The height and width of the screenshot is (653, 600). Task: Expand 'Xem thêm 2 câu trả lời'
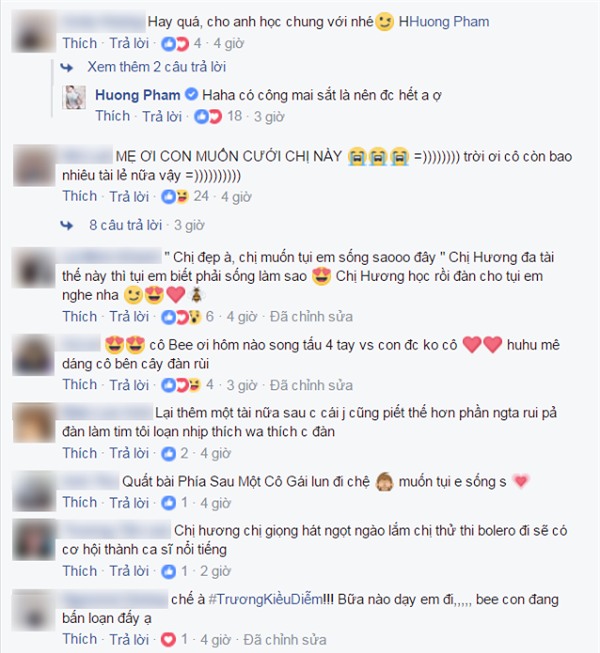pyautogui.click(x=157, y=67)
